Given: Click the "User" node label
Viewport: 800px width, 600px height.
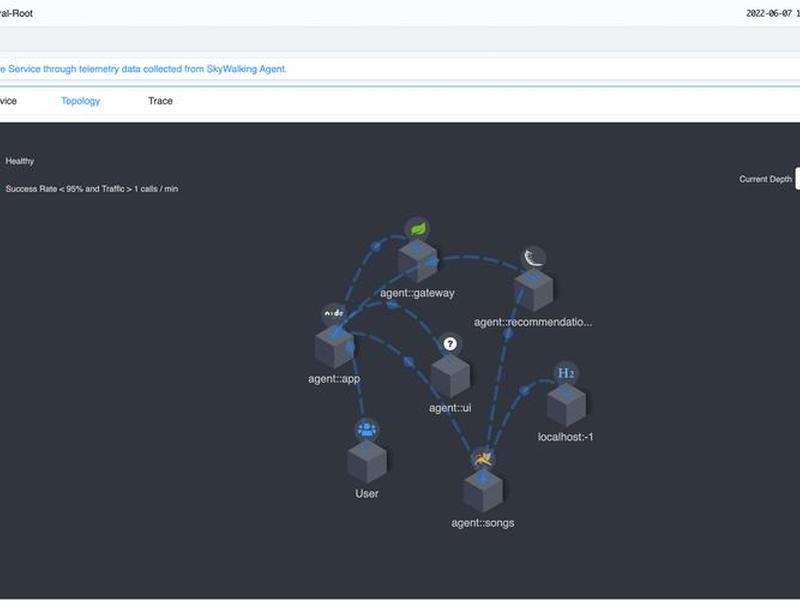Looking at the screenshot, I should (x=367, y=493).
